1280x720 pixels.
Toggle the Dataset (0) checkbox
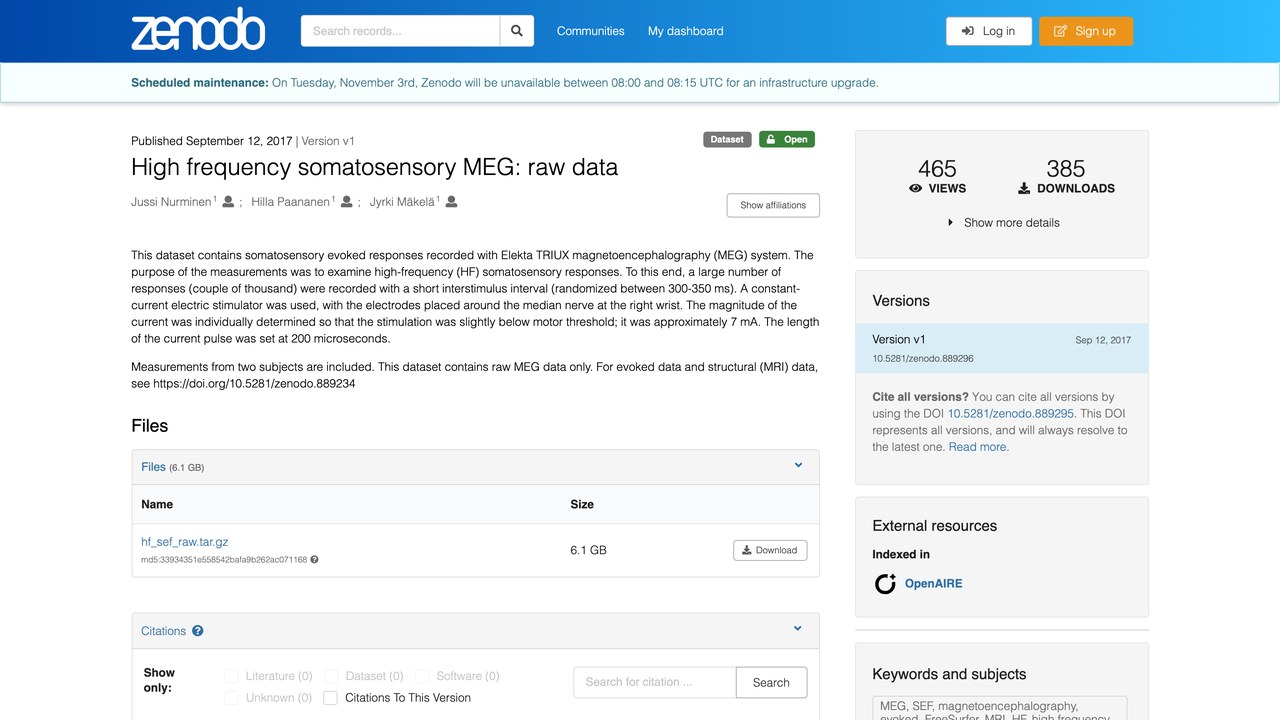click(x=332, y=676)
